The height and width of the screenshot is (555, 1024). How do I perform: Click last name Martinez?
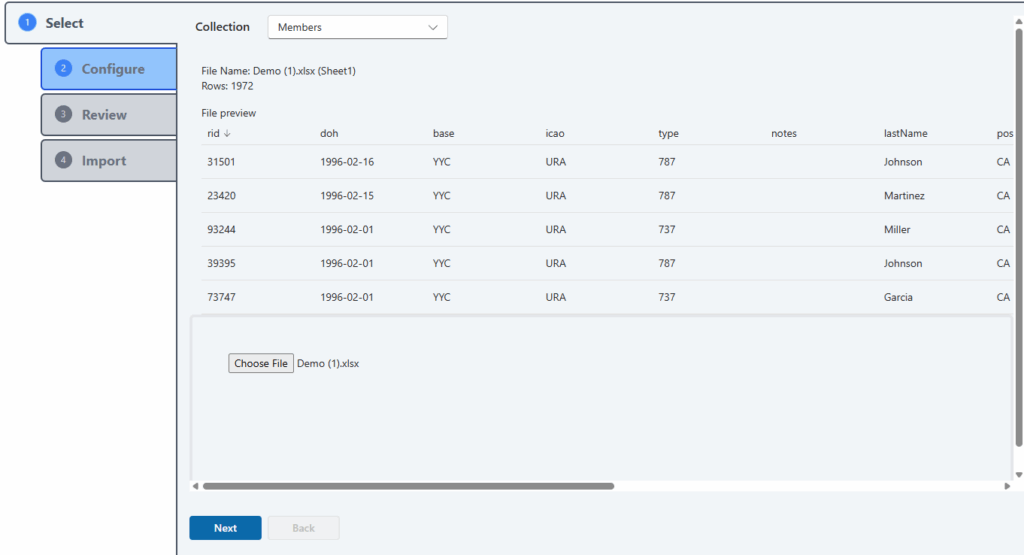click(x=904, y=196)
